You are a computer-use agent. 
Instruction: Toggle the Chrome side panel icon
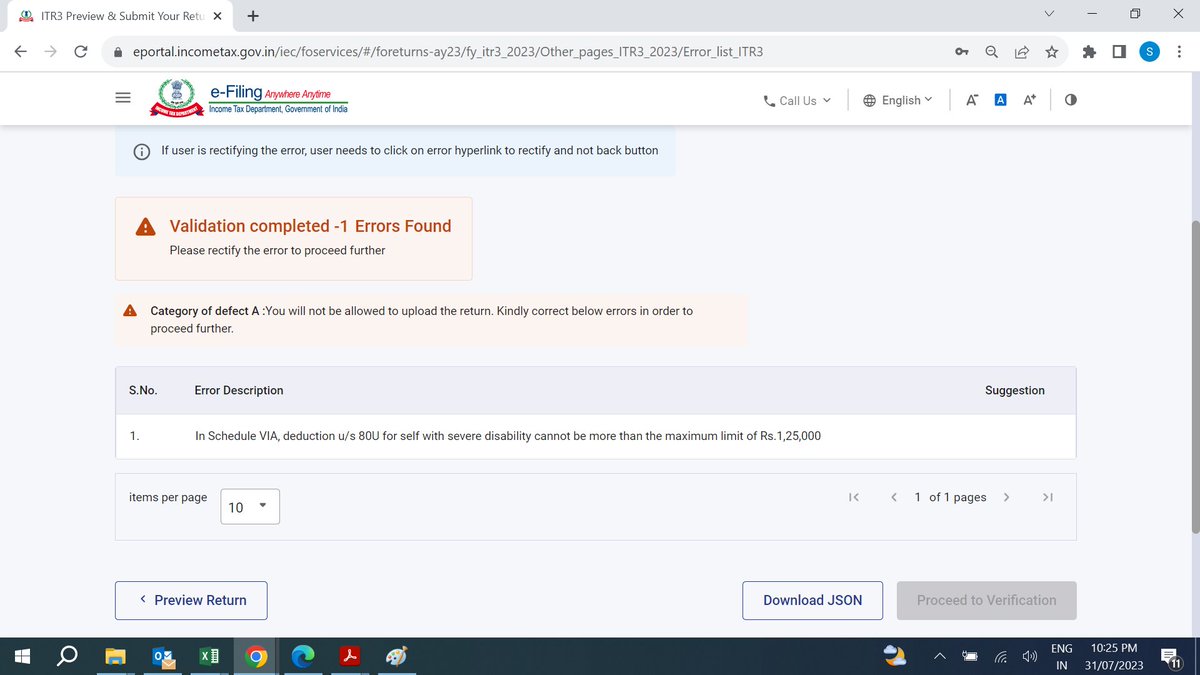(x=1120, y=52)
